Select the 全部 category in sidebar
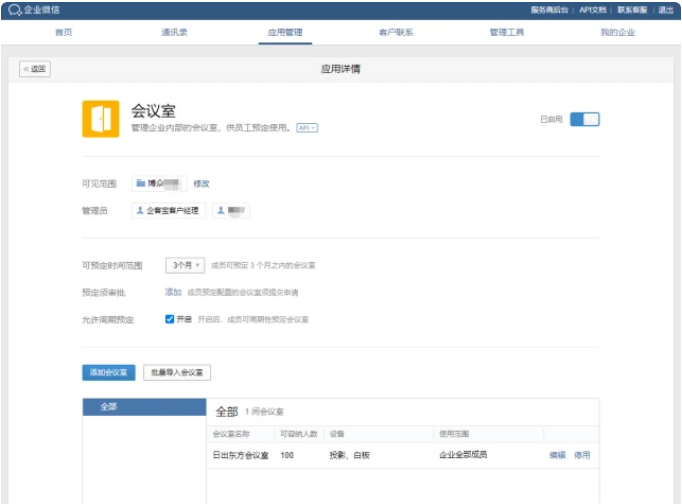The width and height of the screenshot is (682, 504). tap(144, 407)
